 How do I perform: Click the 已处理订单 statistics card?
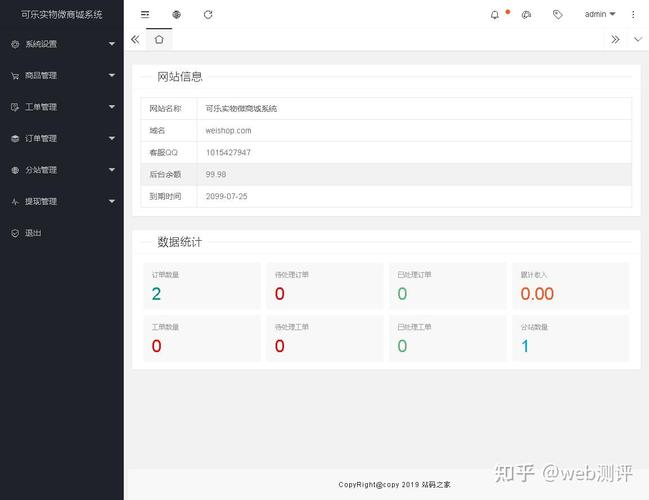(448, 286)
